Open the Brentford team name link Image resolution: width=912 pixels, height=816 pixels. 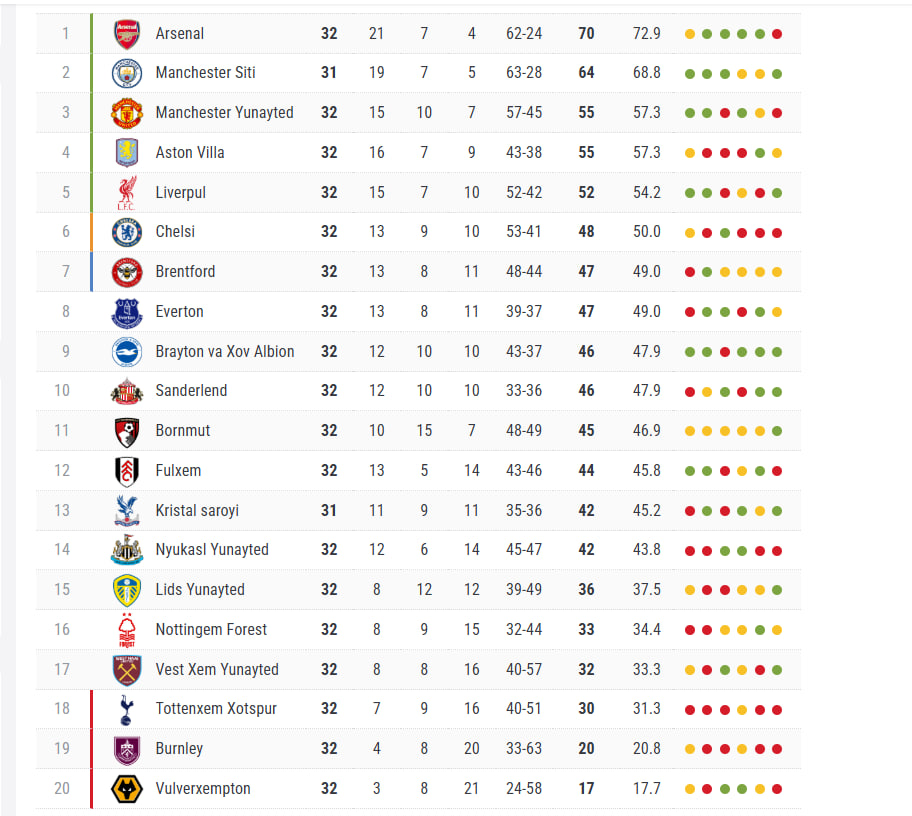pyautogui.click(x=185, y=272)
